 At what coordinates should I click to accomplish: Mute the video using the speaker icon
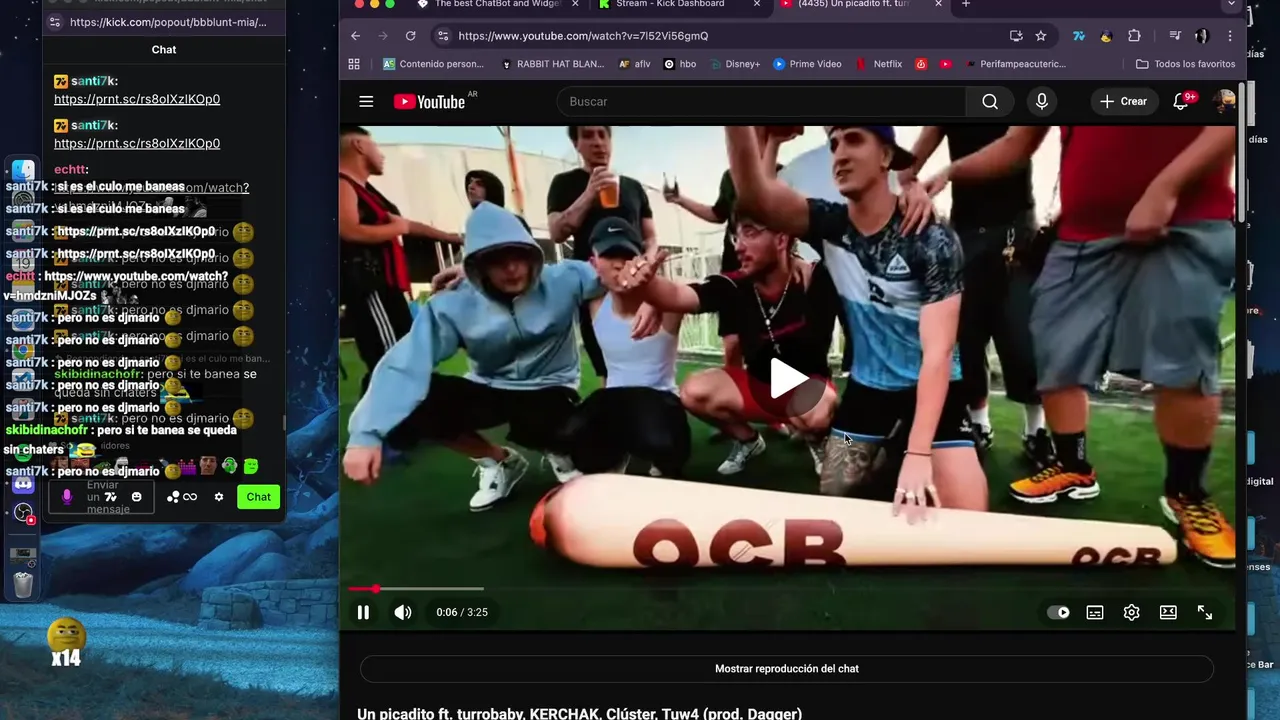point(402,612)
